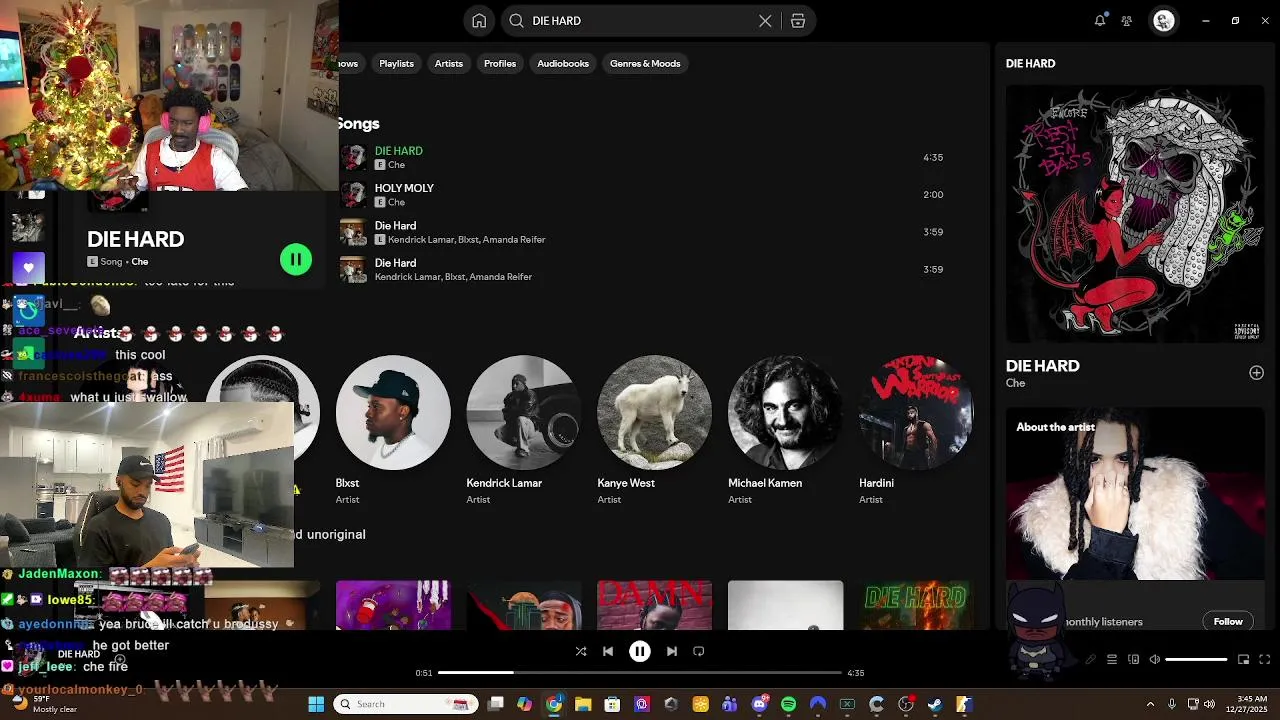Add DIE HARD to Liked Songs
The width and height of the screenshot is (1280, 720).
tap(1256, 373)
